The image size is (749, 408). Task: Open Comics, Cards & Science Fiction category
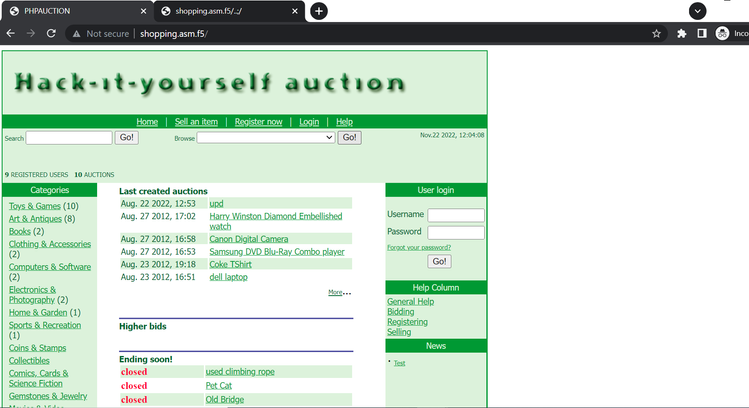[x=38, y=378]
